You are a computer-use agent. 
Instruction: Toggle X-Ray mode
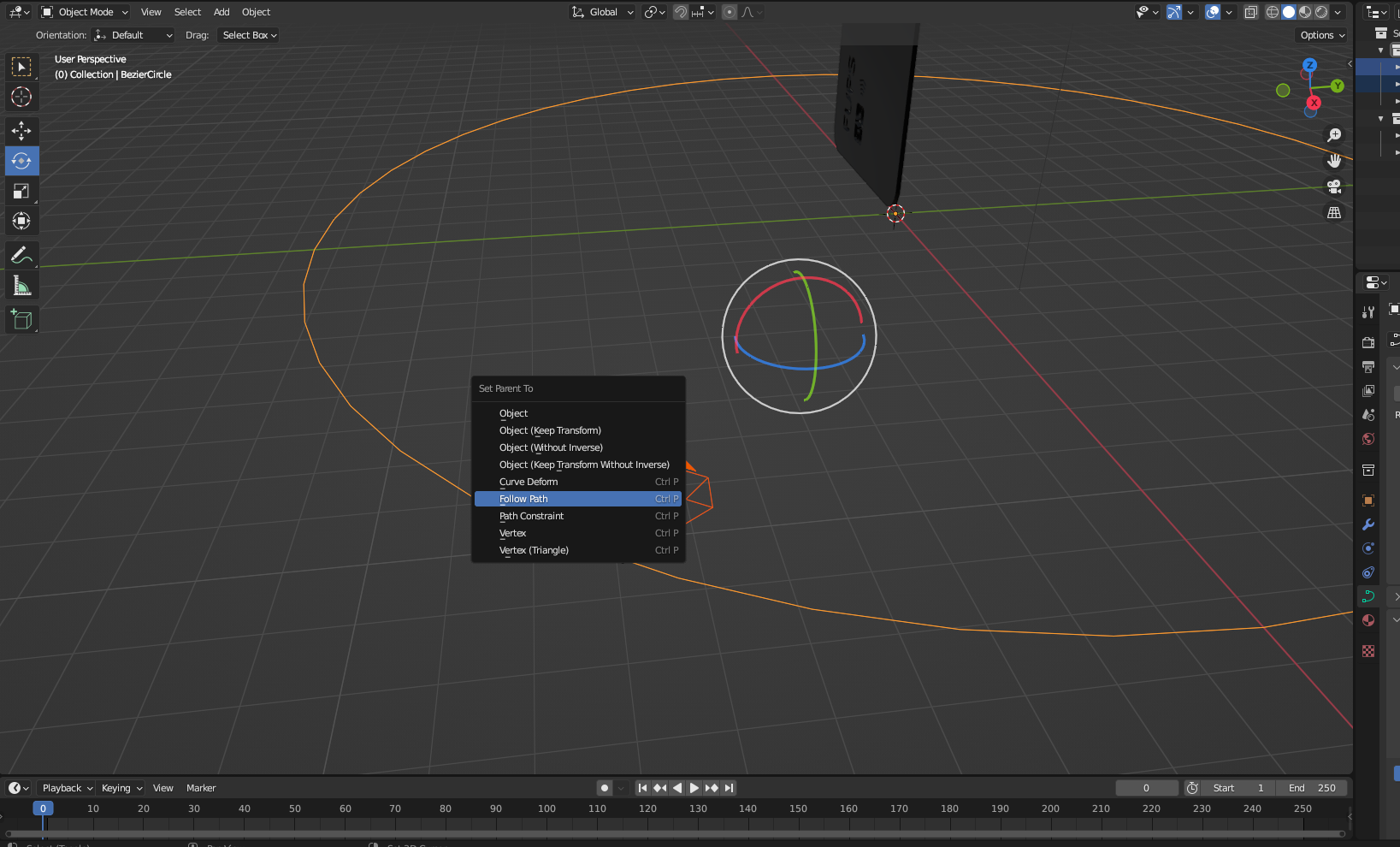(1251, 12)
